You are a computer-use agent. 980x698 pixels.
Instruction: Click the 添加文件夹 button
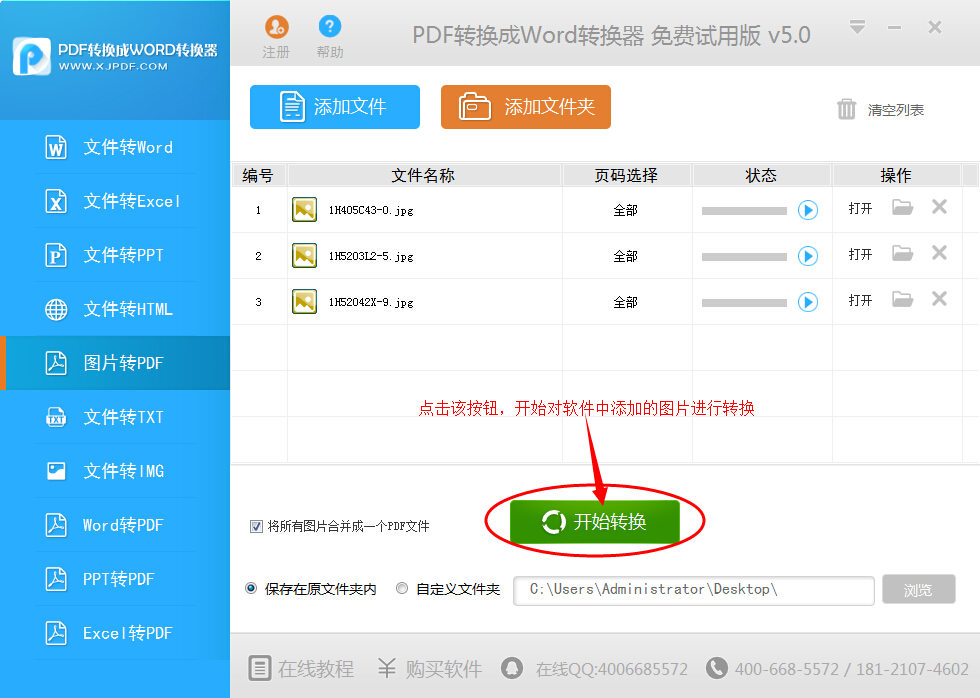tap(526, 107)
